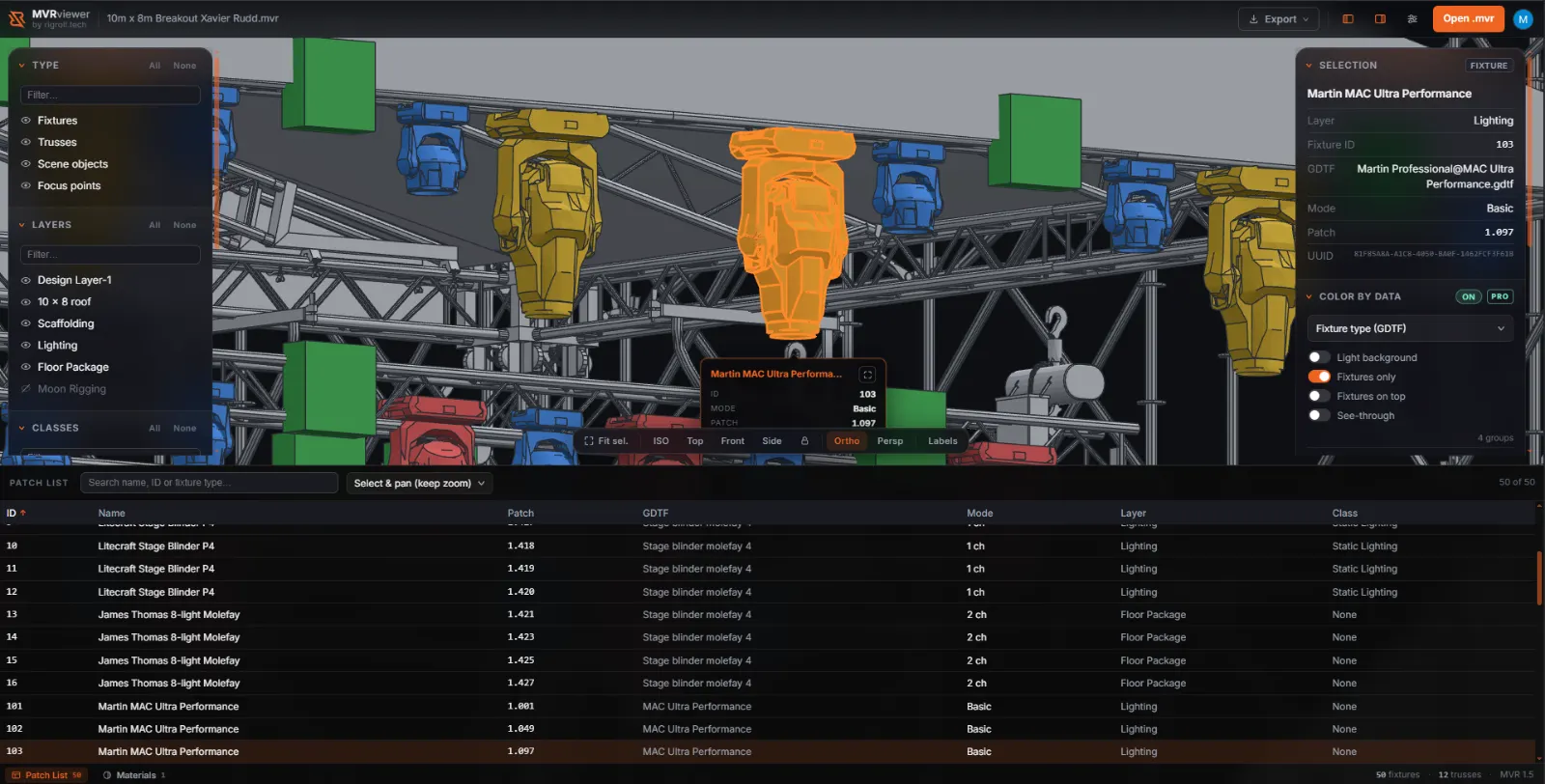Hide Scene objects with the eye icon
The width and height of the screenshot is (1545, 784).
[x=26, y=164]
